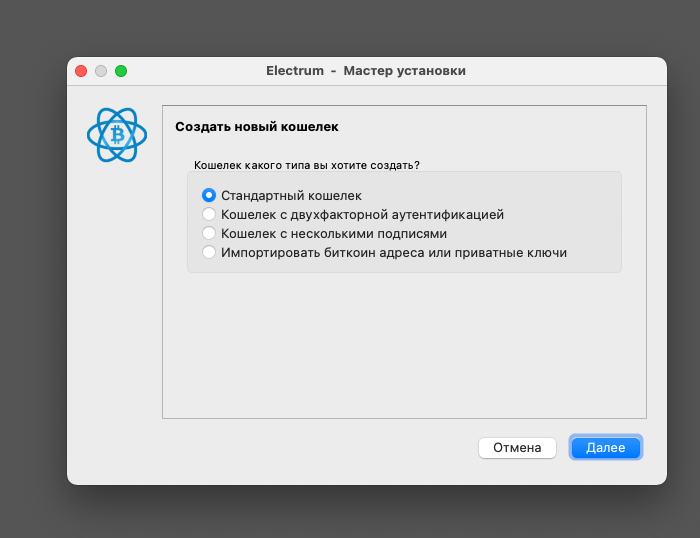Screen dimensions: 700x538
Task: Close the Electrum wizard window
Action: click(81, 71)
